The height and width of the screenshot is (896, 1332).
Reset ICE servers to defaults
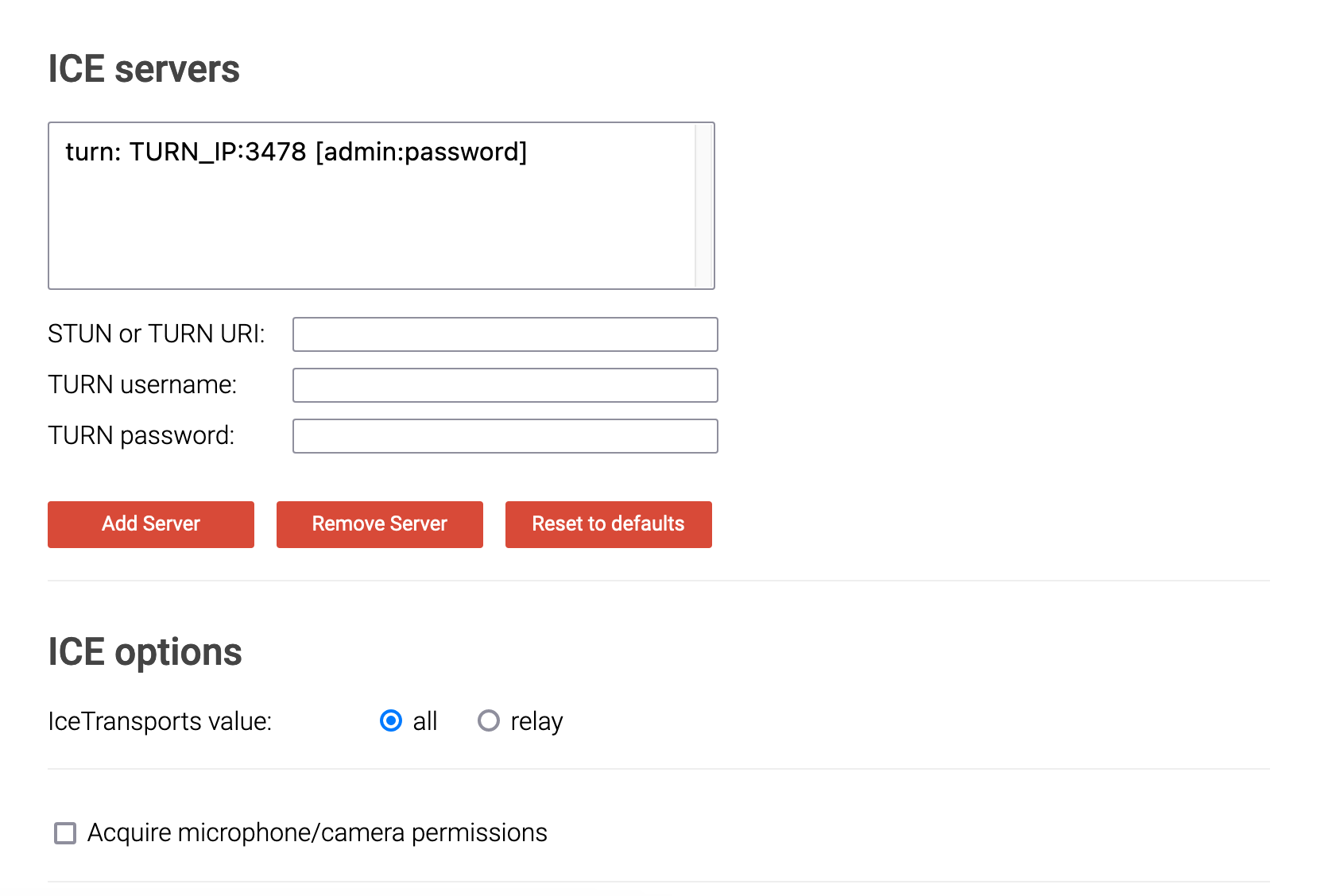(x=608, y=524)
